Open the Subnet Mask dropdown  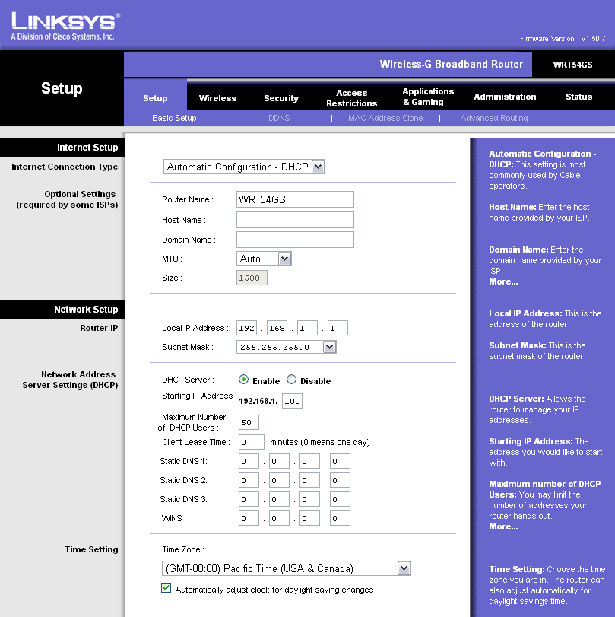coord(286,347)
